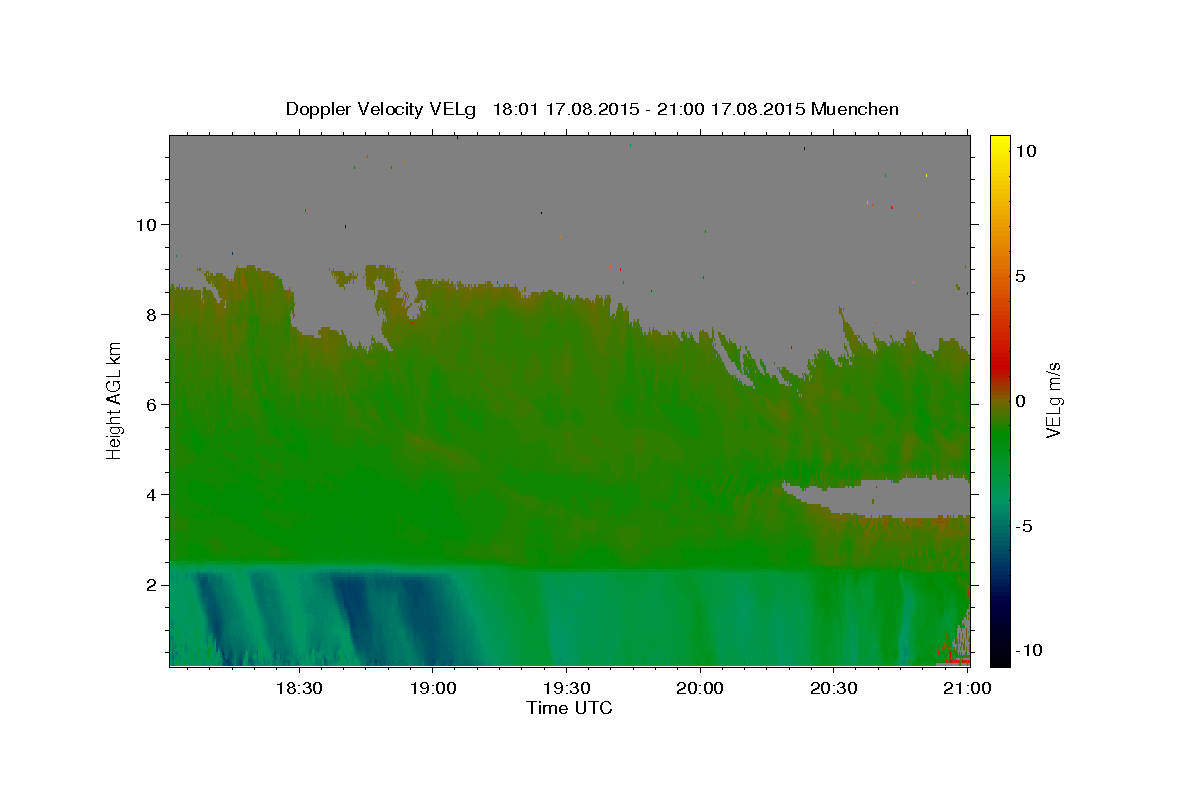Click the colorbar value 5
Viewport: 1200px width, 800px height.
(1020, 276)
